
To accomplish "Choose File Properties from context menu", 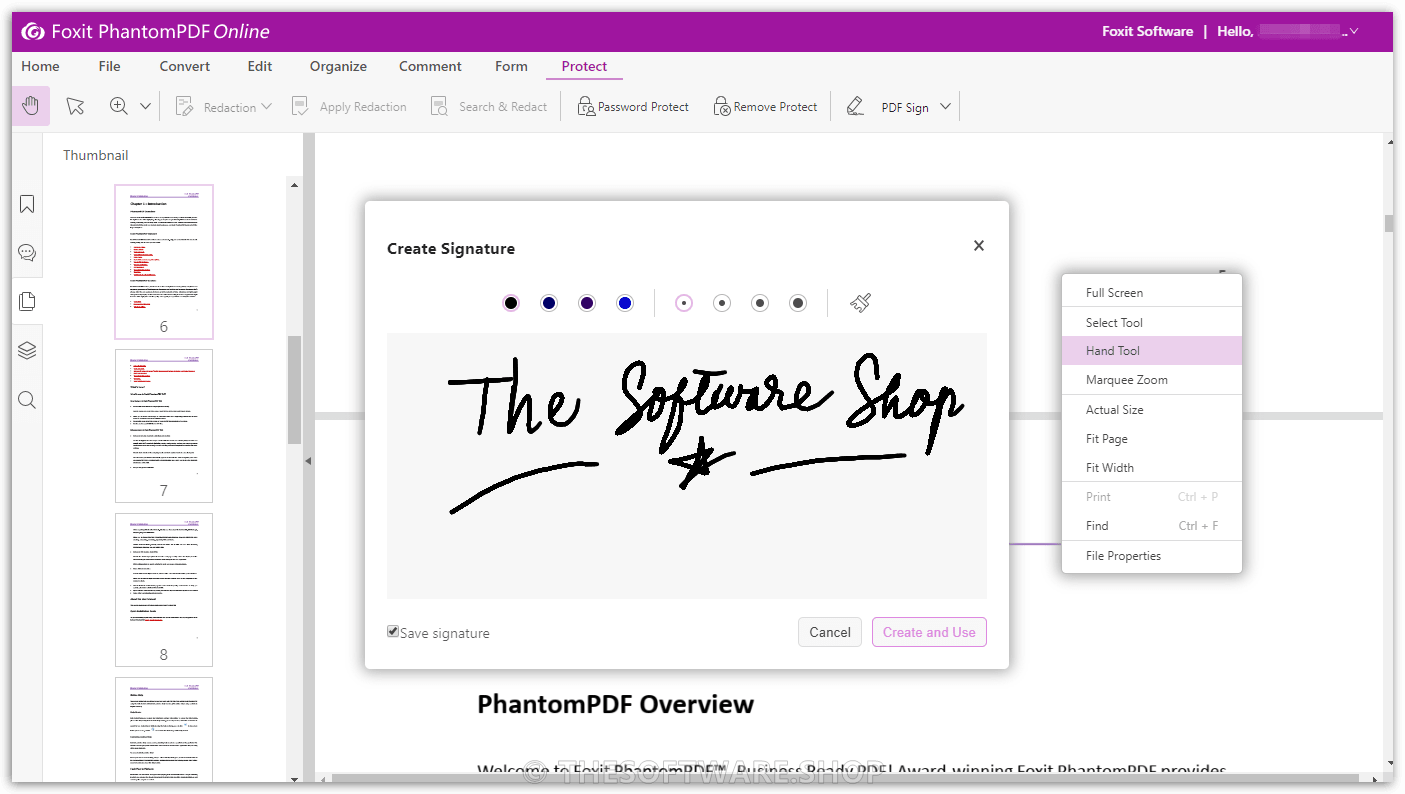I will (x=1152, y=556).
